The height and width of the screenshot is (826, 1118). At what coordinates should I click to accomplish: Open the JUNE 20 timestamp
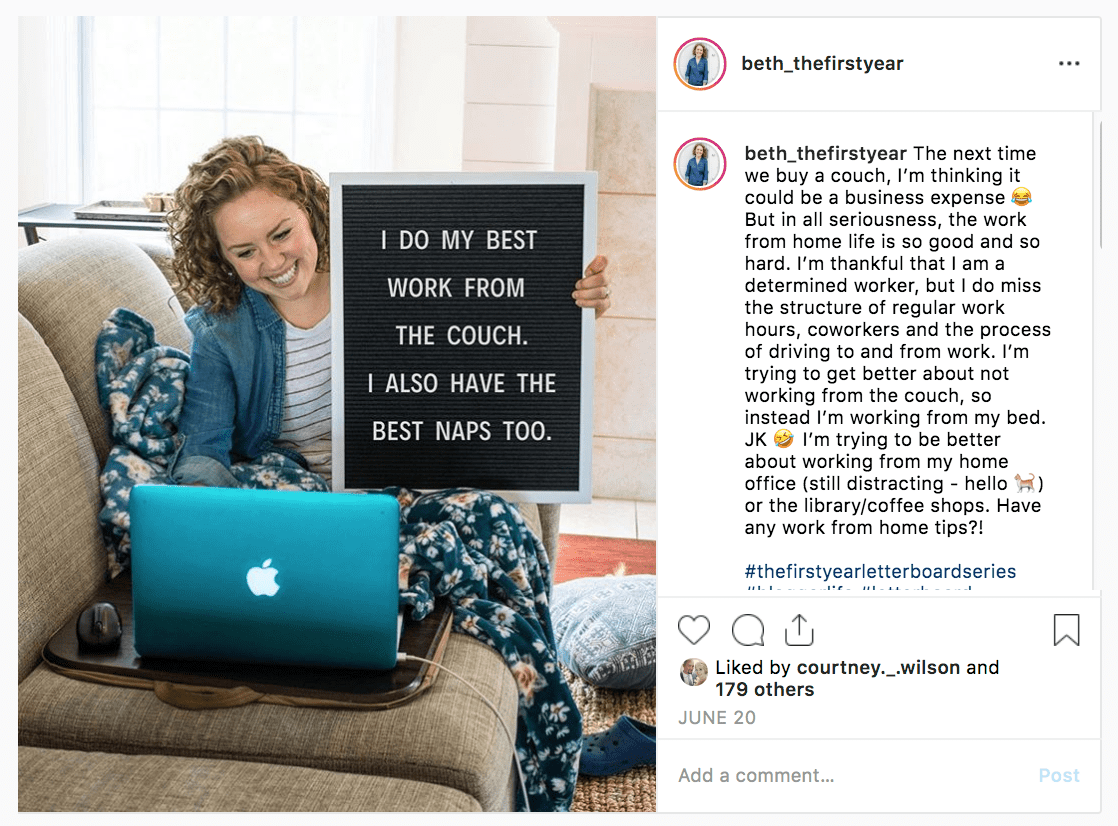click(717, 718)
